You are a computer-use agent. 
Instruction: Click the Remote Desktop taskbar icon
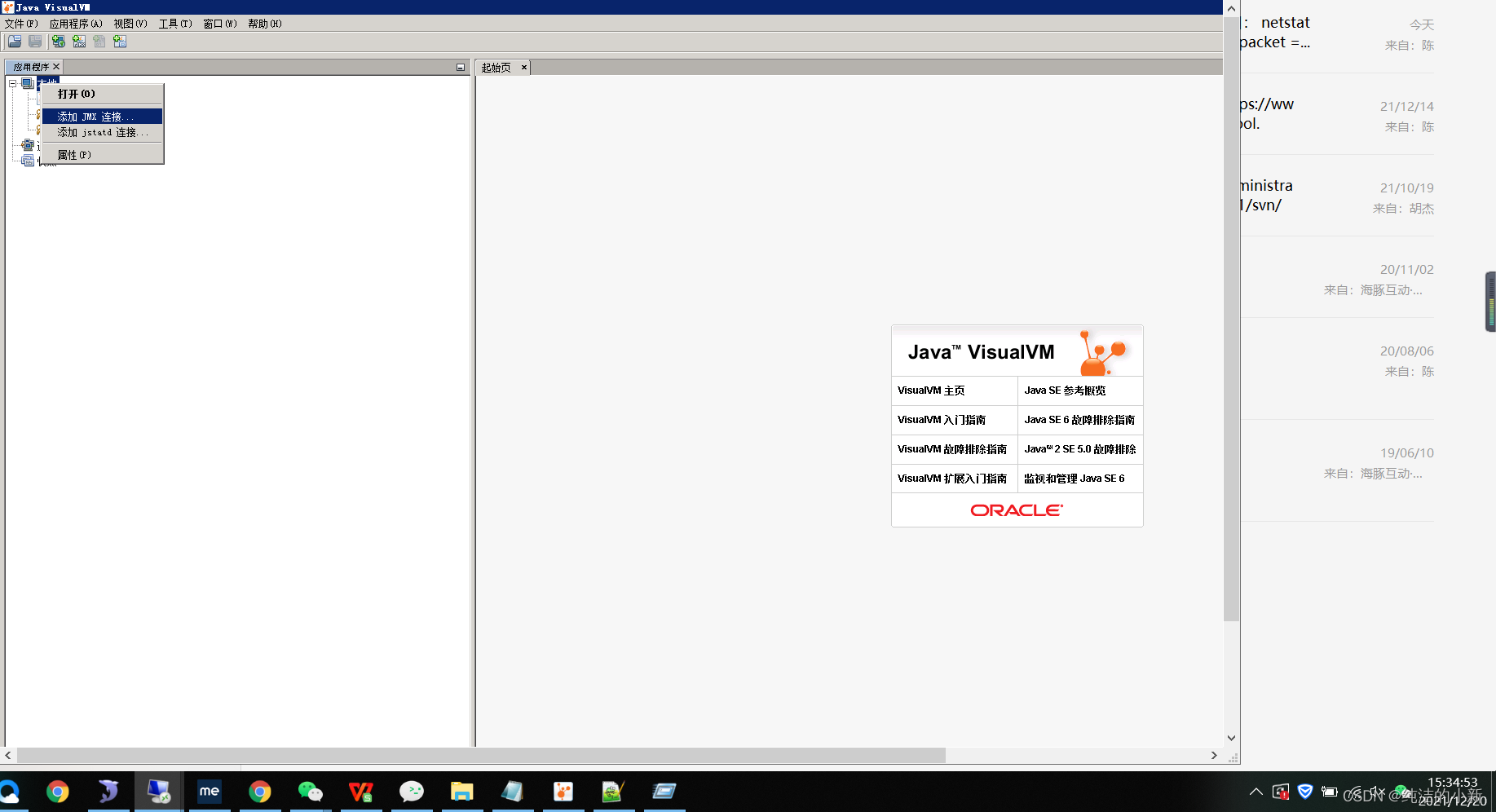pos(159,792)
